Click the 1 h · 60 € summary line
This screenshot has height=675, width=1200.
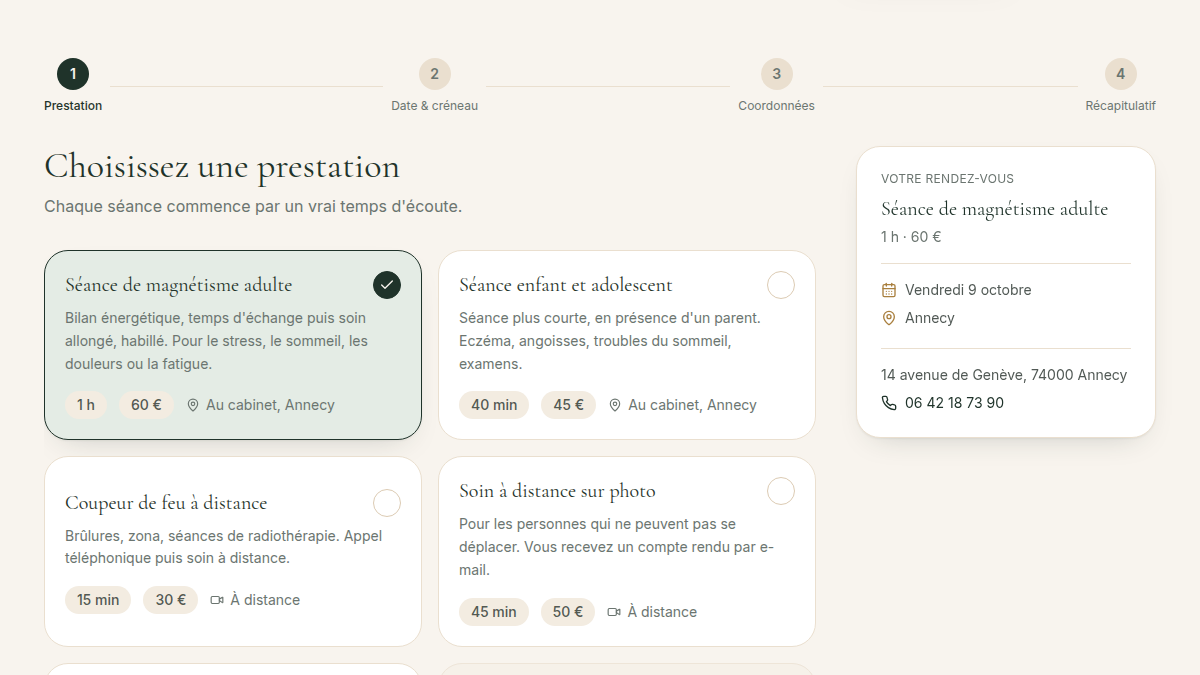coord(911,237)
